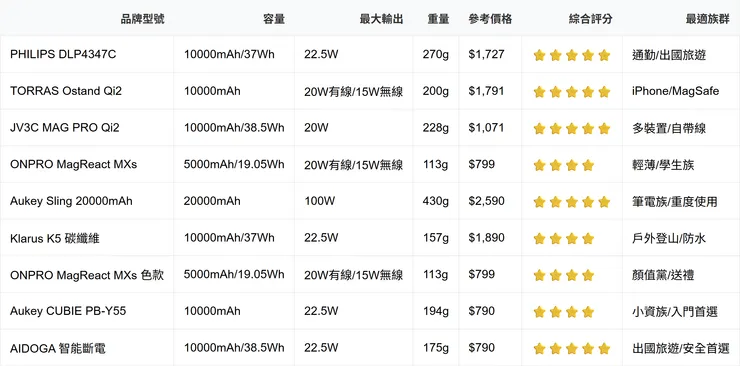Click weight 175g
This screenshot has width=740, height=366.
(436, 348)
